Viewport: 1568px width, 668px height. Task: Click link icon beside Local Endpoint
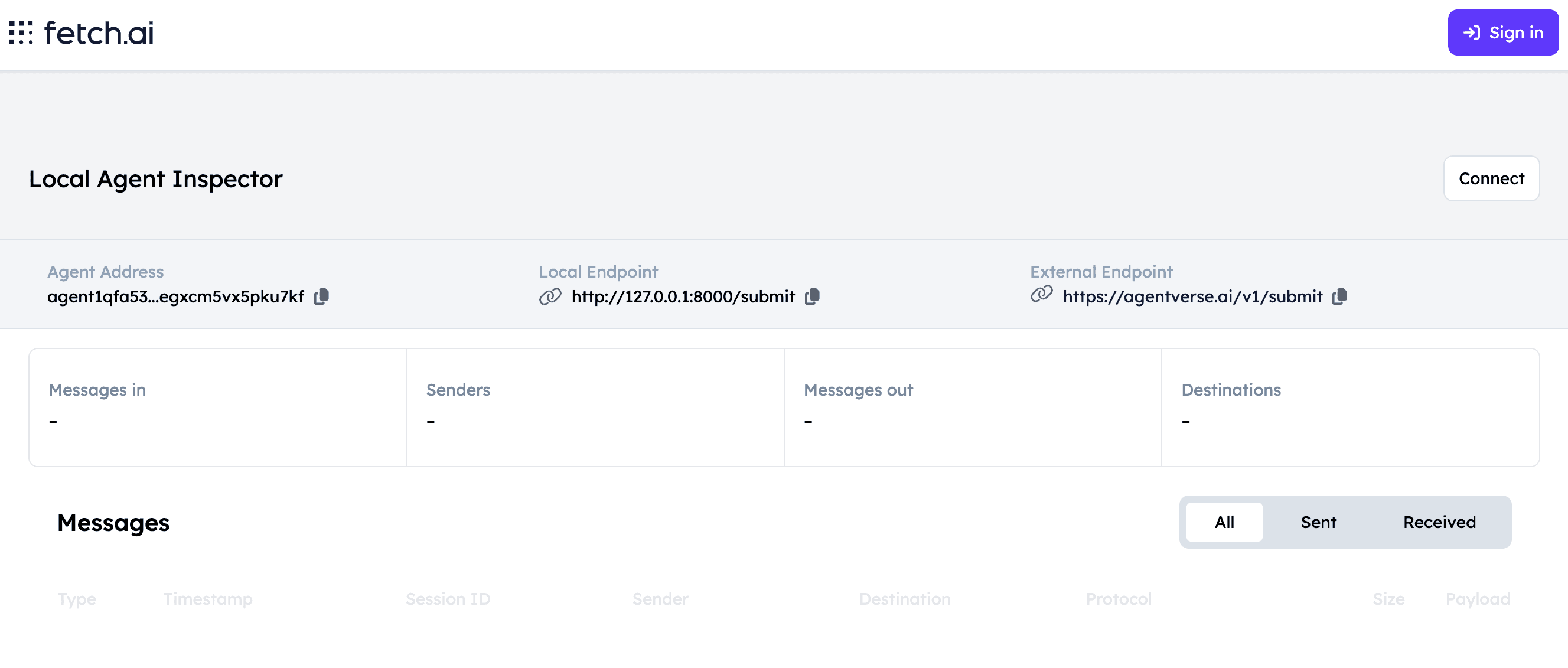tap(550, 296)
